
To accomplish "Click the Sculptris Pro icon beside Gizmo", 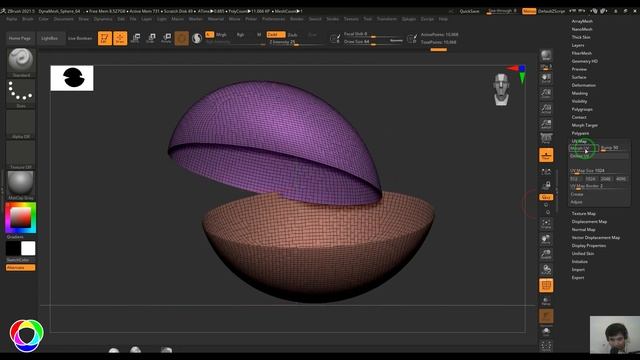I will (x=197, y=38).
